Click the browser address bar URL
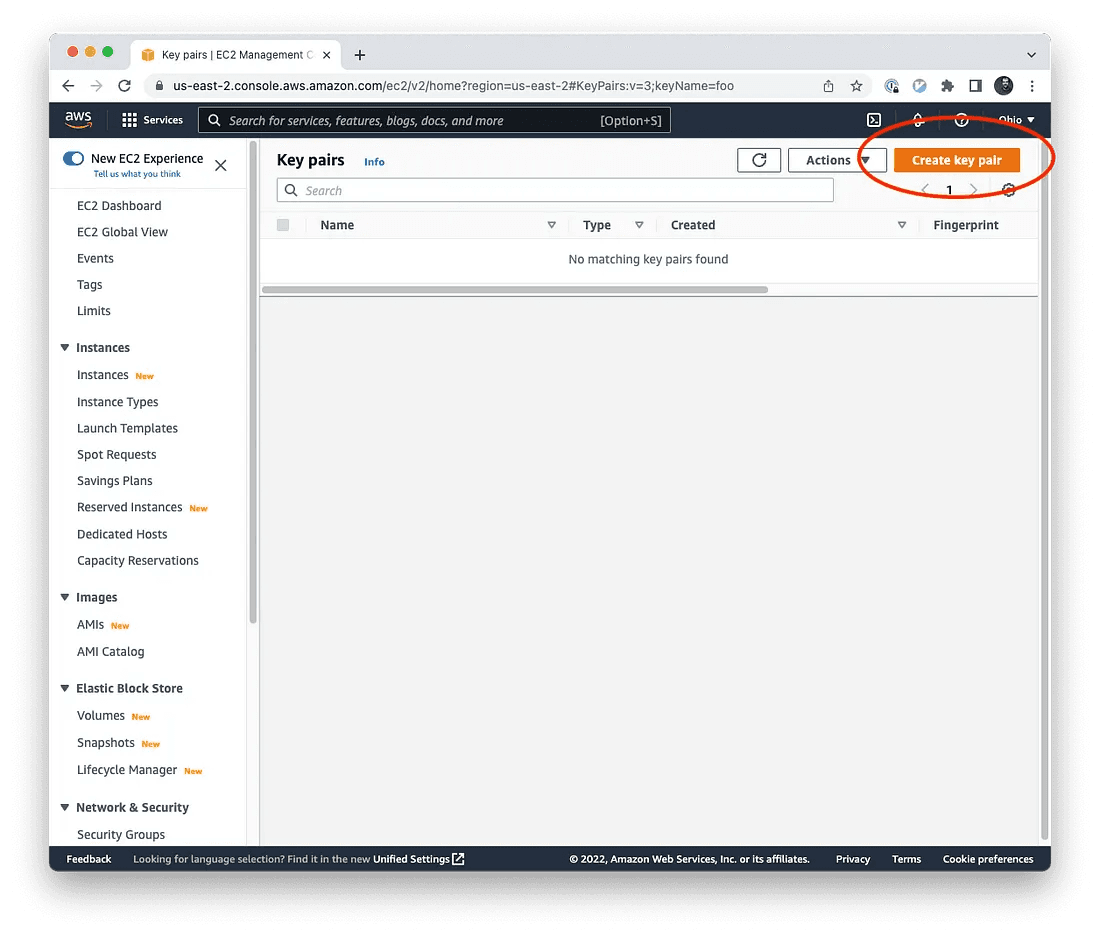The height and width of the screenshot is (936, 1100). click(453, 86)
